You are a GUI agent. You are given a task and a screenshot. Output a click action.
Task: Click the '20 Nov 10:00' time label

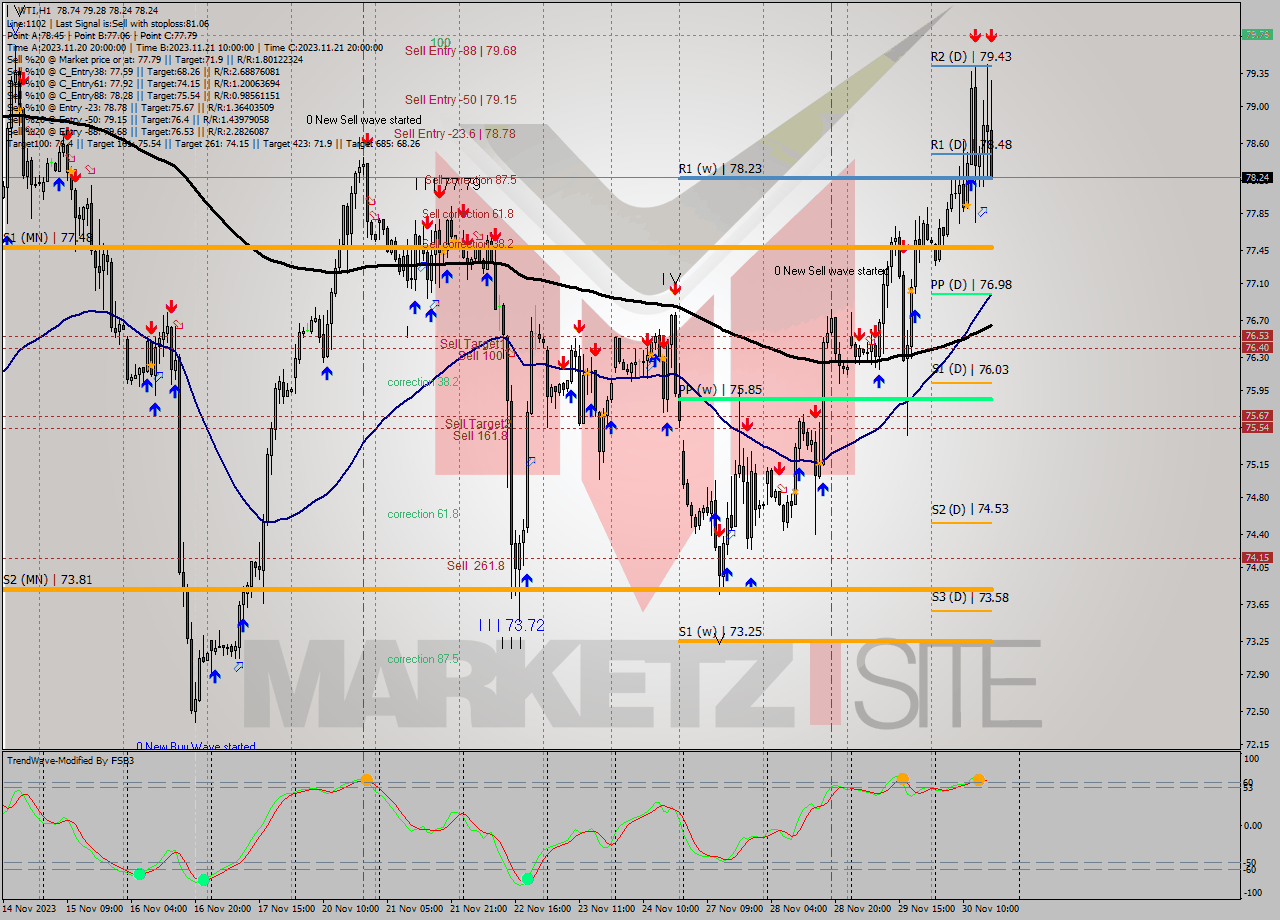click(x=351, y=909)
